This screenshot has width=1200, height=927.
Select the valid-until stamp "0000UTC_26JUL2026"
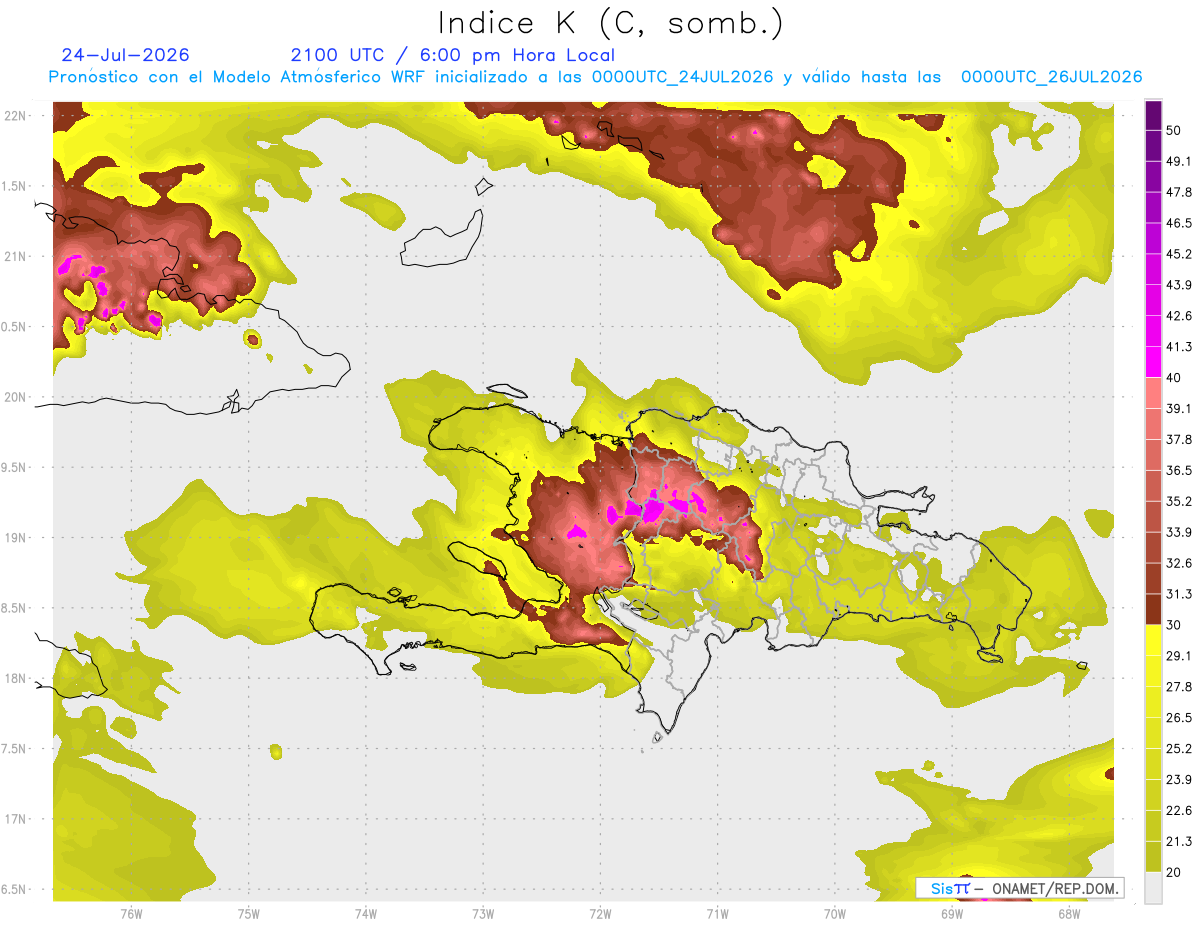pos(1051,77)
